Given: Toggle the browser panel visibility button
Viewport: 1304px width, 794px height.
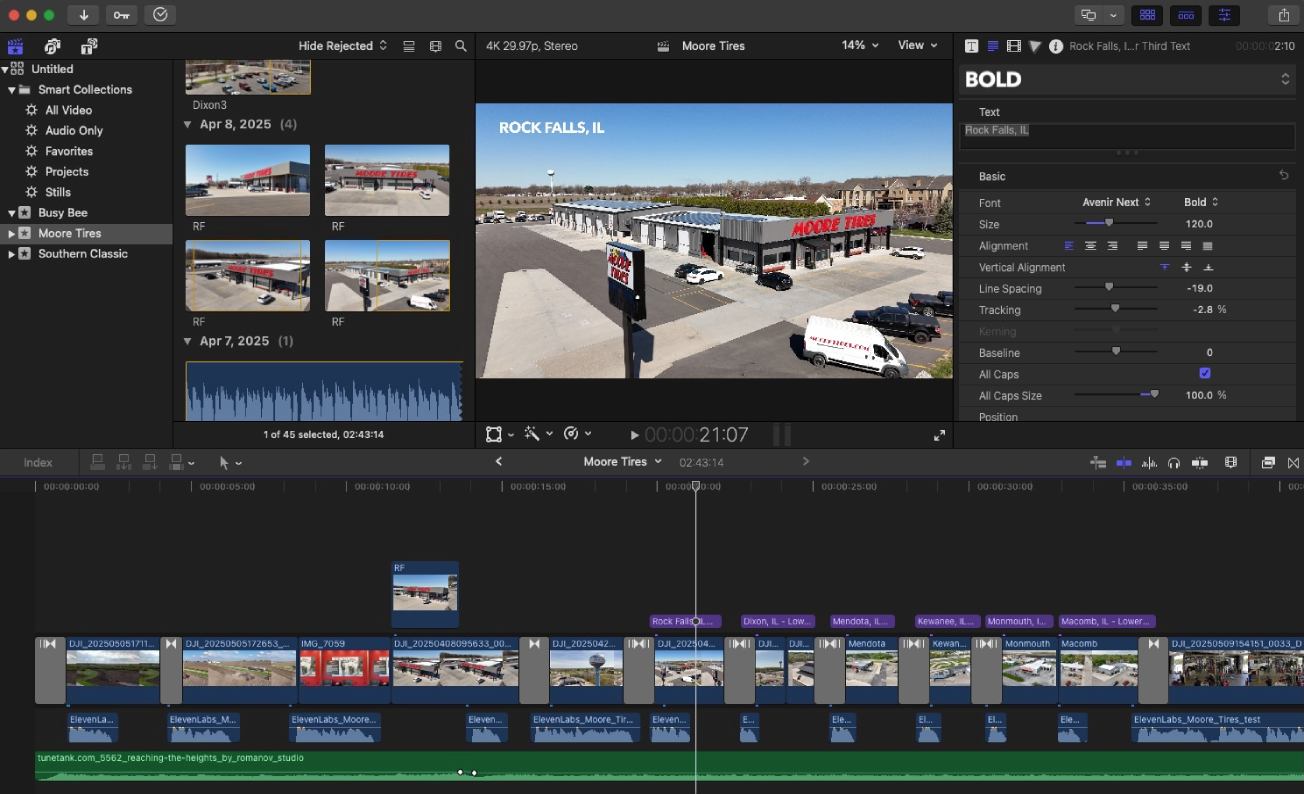Looking at the screenshot, I should (1147, 15).
